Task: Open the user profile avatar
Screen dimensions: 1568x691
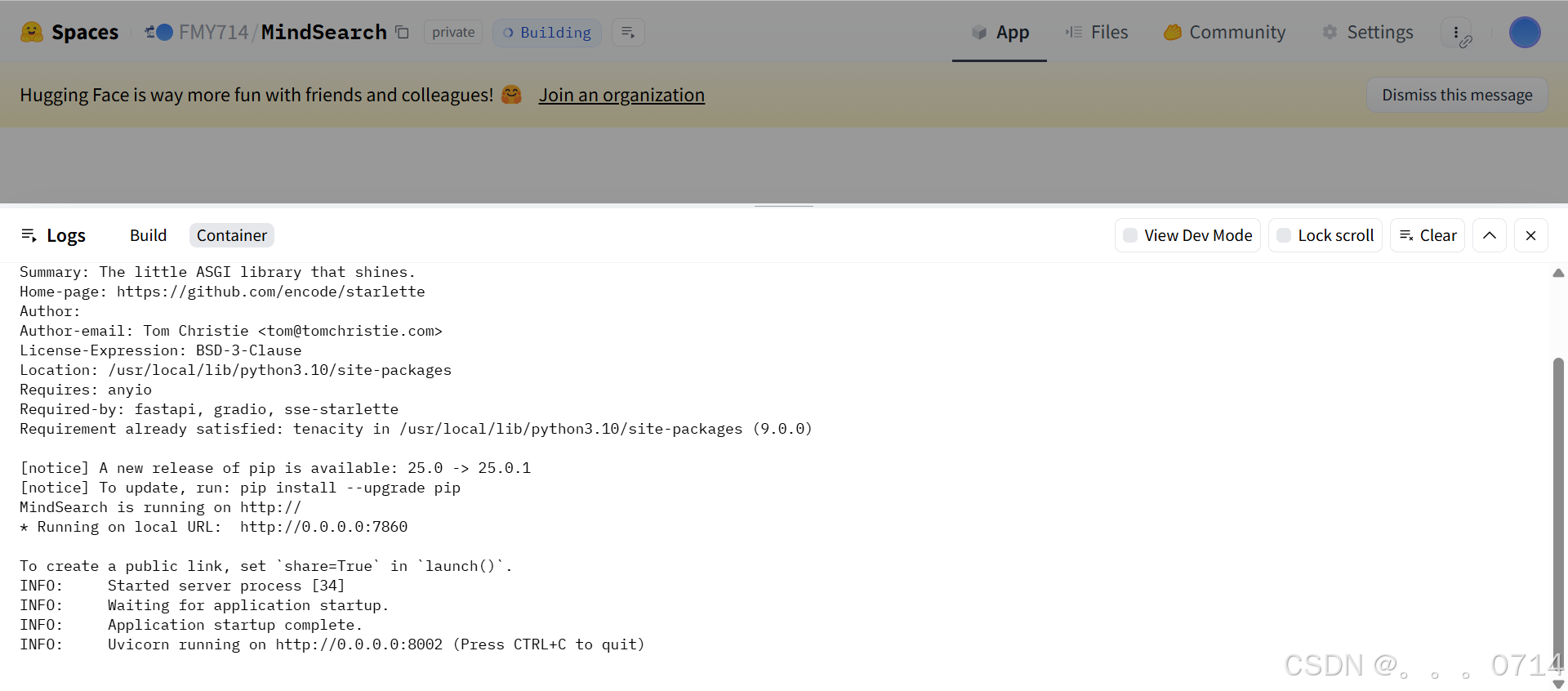Action: [x=1525, y=32]
